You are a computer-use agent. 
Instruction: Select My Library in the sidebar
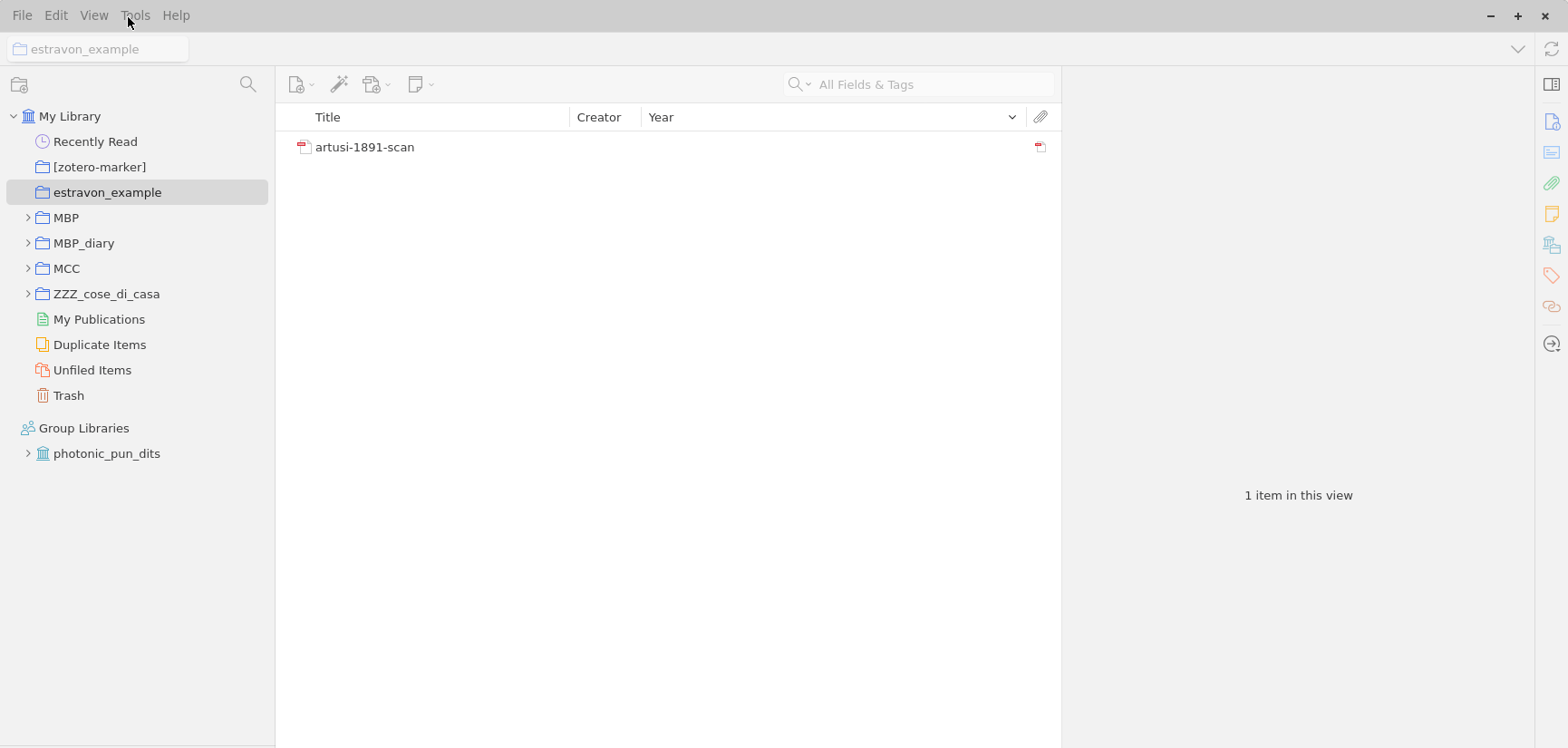tap(70, 116)
